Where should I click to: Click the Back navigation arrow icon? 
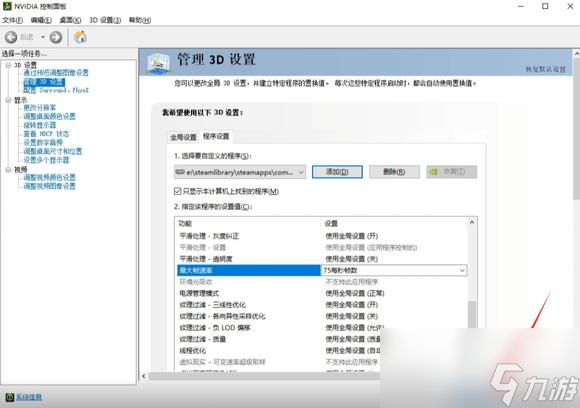point(11,37)
